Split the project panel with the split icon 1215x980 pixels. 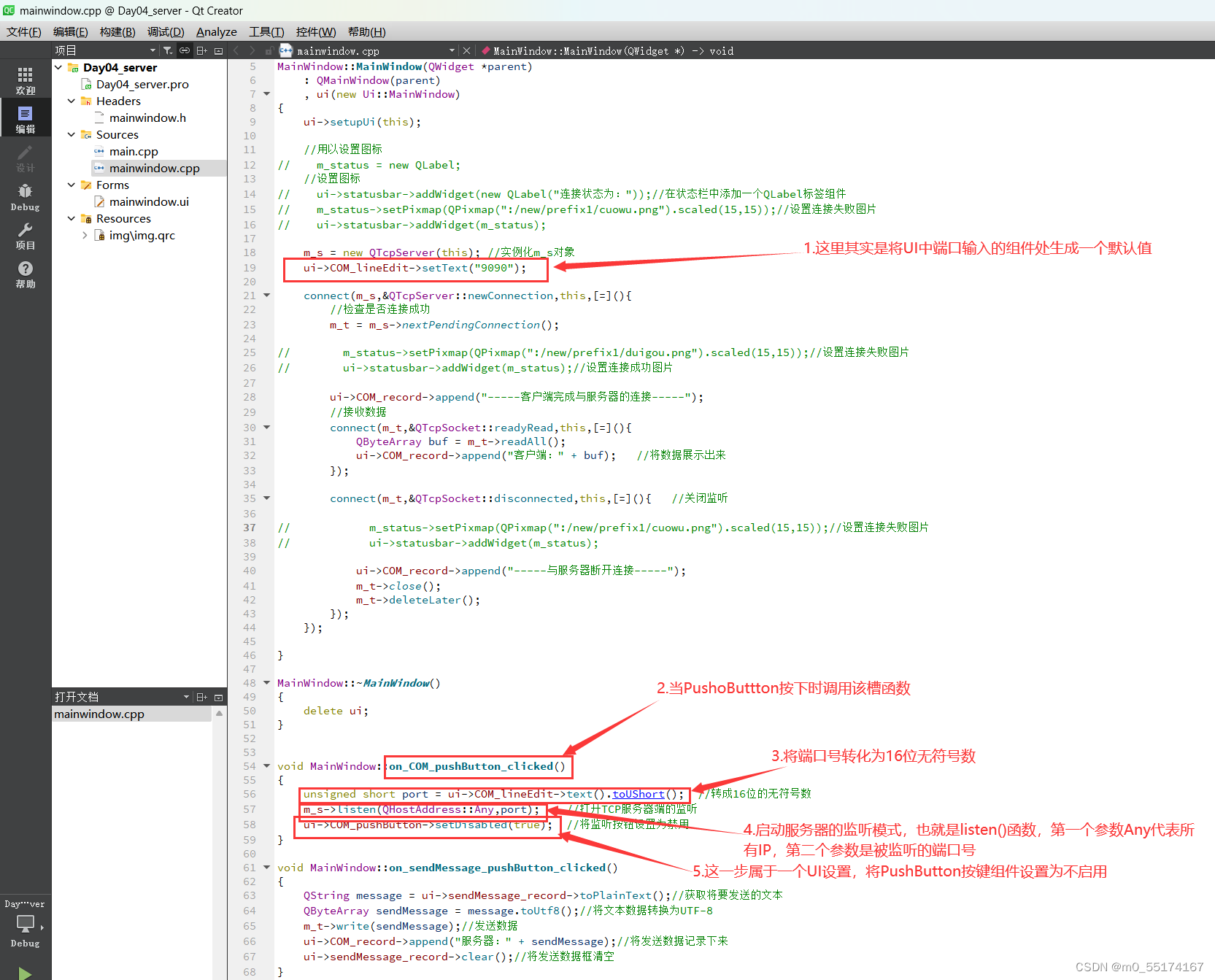[x=202, y=50]
